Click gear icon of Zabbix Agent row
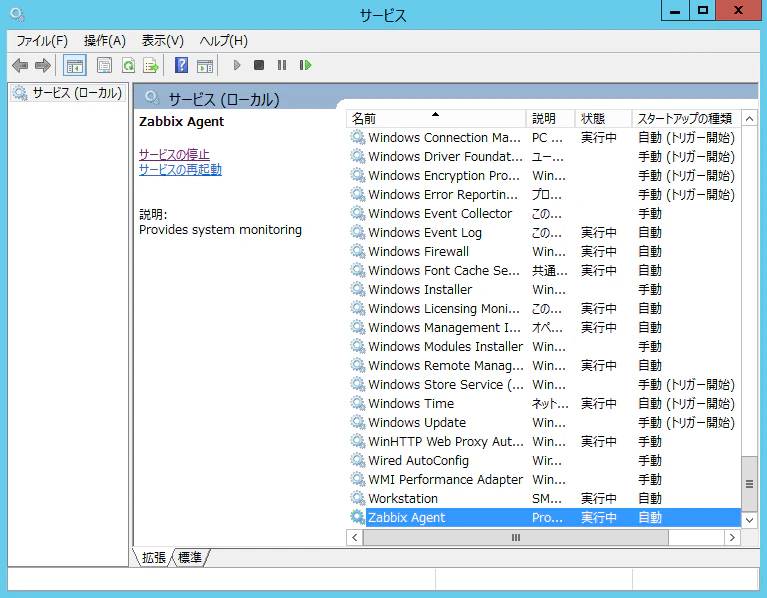This screenshot has height=598, width=767. point(358,517)
